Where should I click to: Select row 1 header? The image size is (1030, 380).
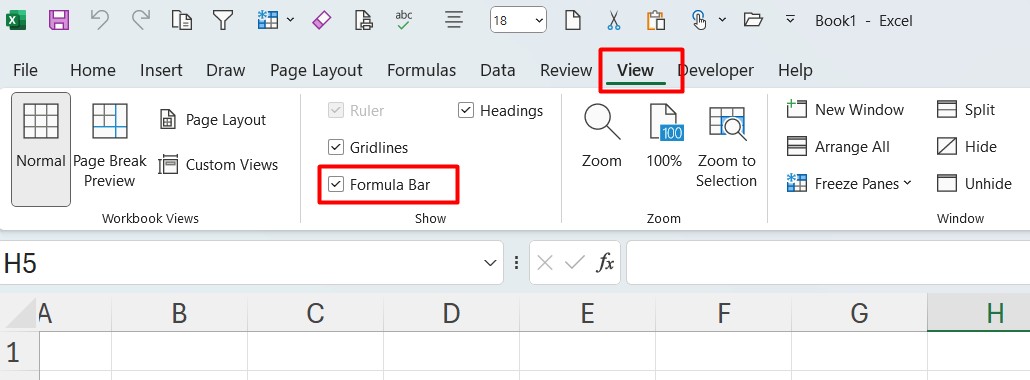click(x=19, y=353)
